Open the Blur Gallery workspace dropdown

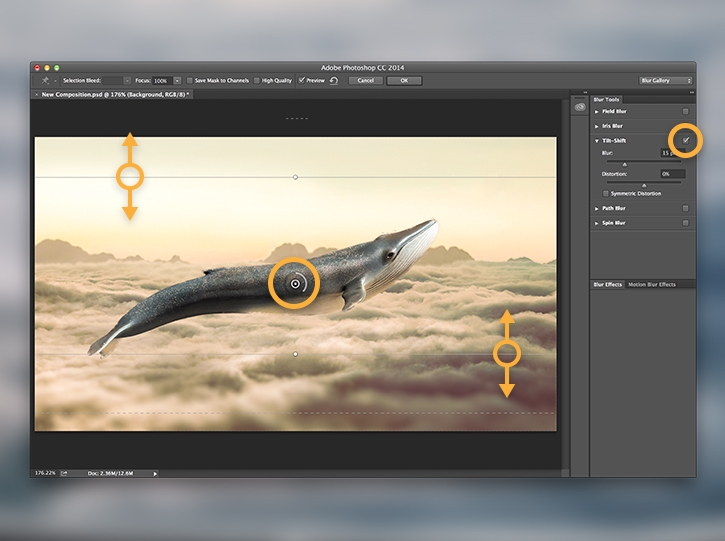(x=666, y=80)
